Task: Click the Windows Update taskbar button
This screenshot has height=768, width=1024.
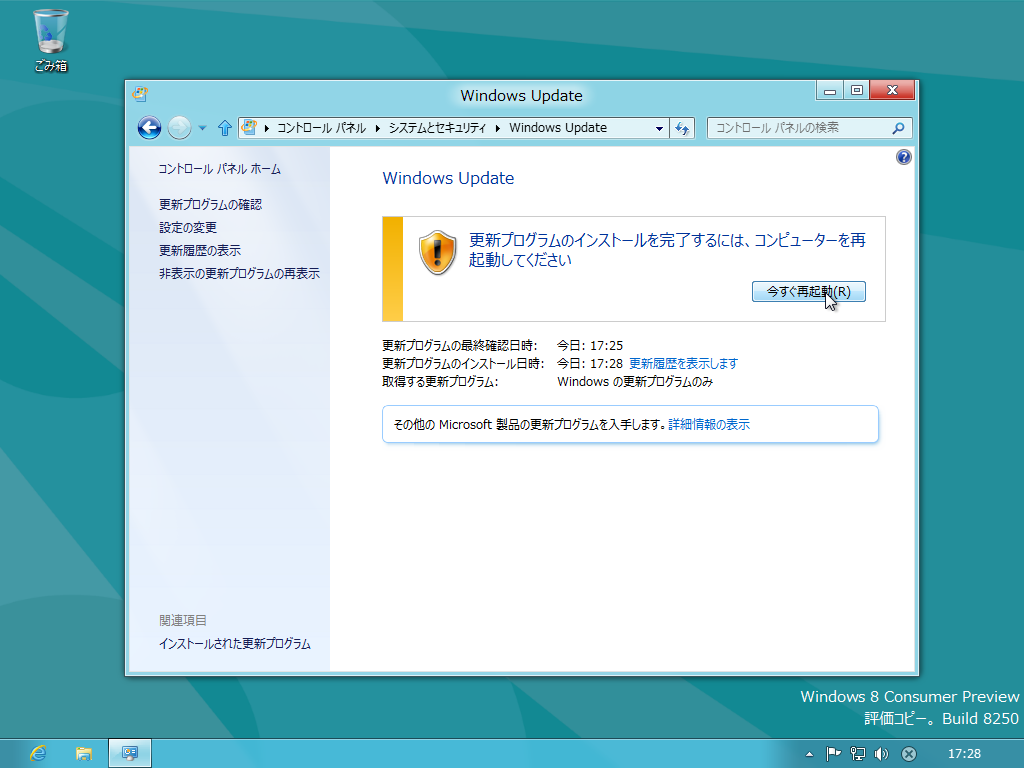Action: point(129,754)
